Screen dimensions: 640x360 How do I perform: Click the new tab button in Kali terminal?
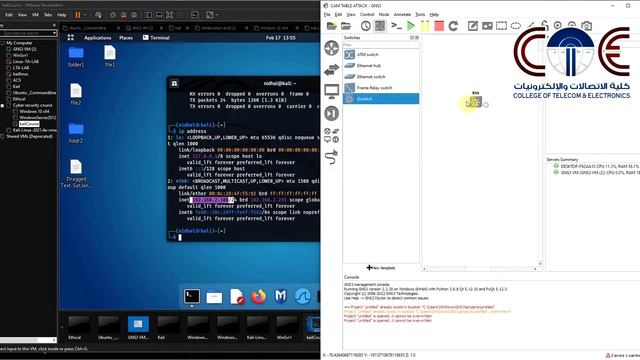(x=174, y=83)
